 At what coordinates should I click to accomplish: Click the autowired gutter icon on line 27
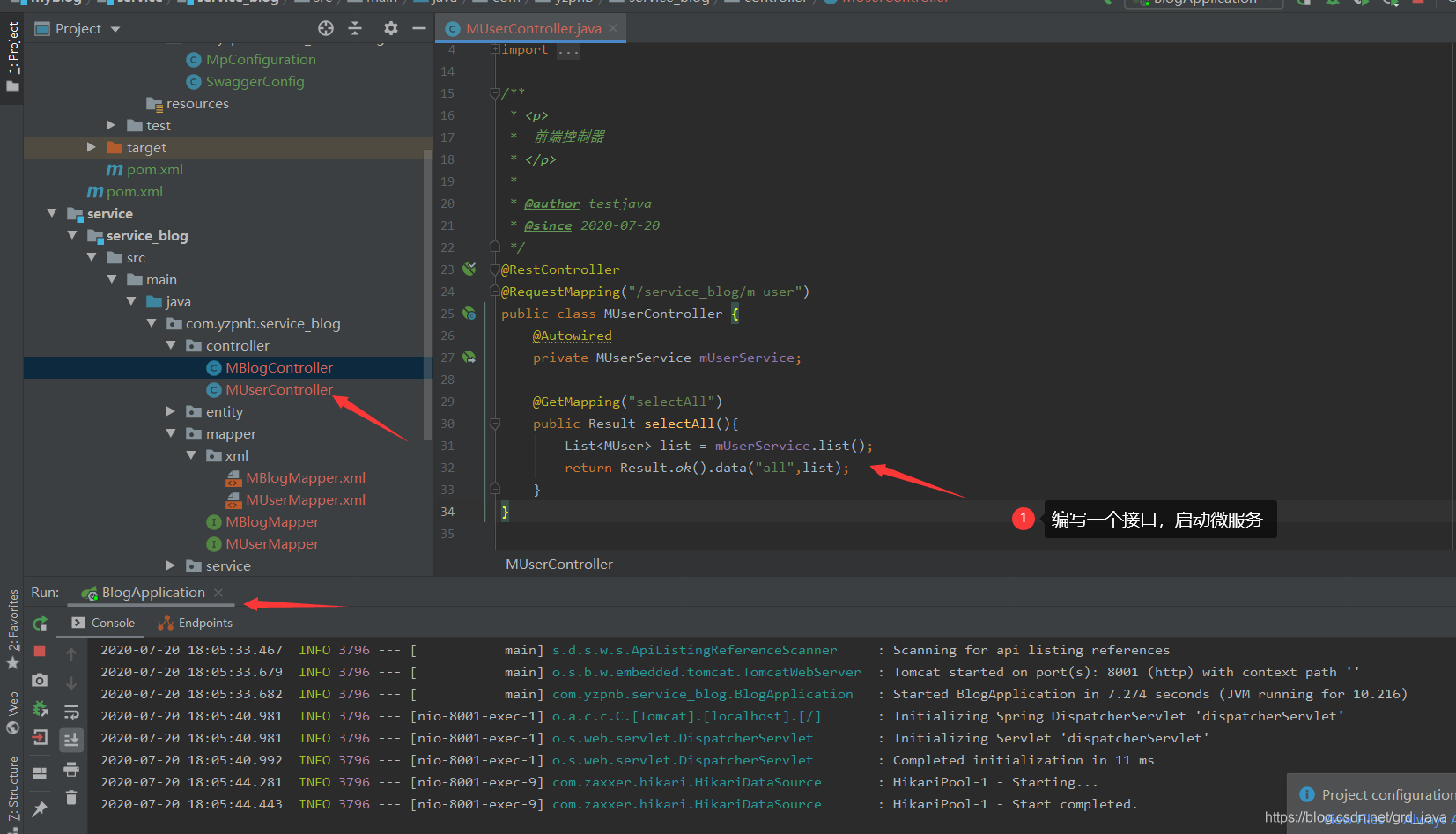[469, 357]
